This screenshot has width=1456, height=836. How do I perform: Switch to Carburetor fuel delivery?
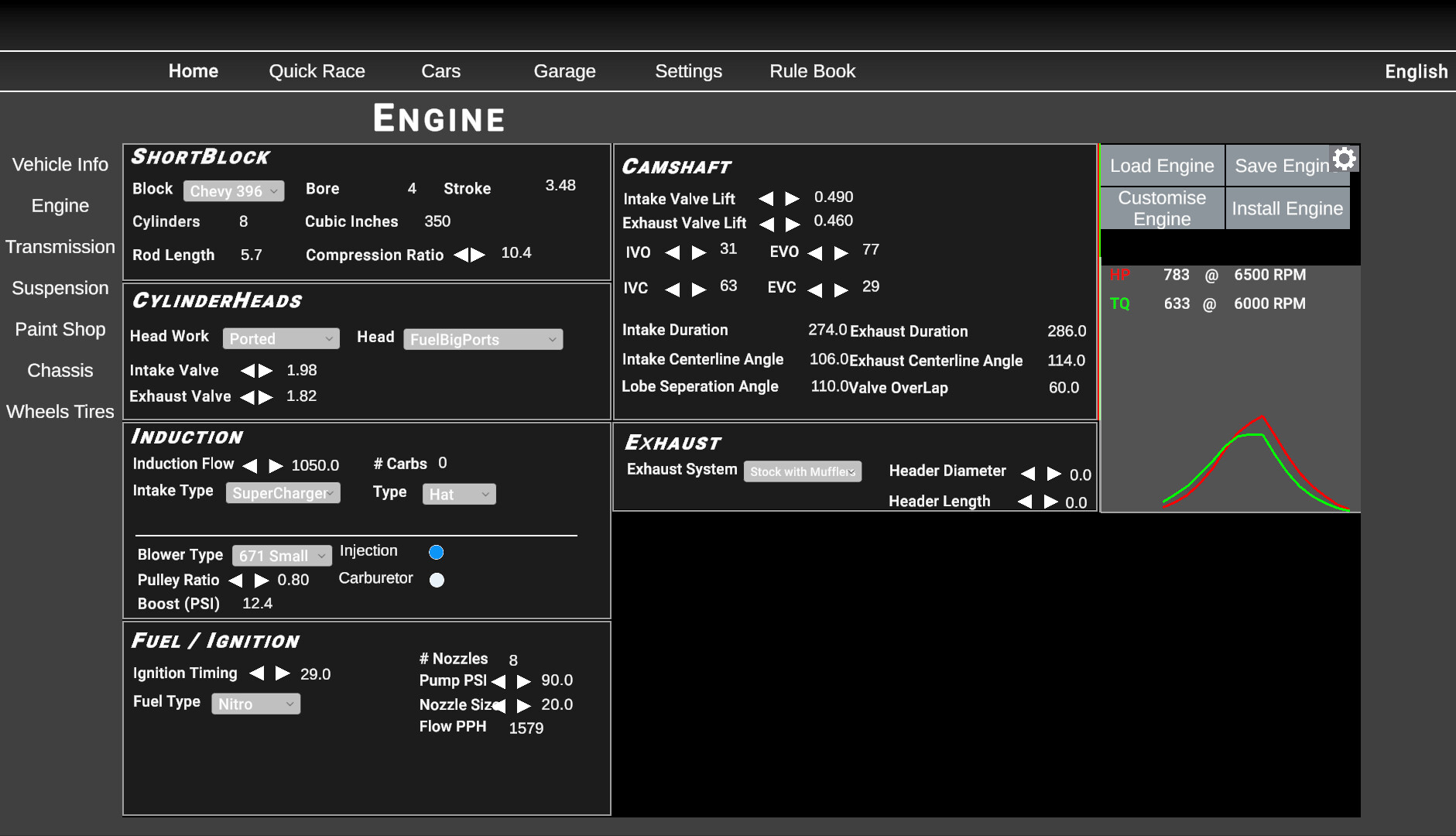pos(437,579)
